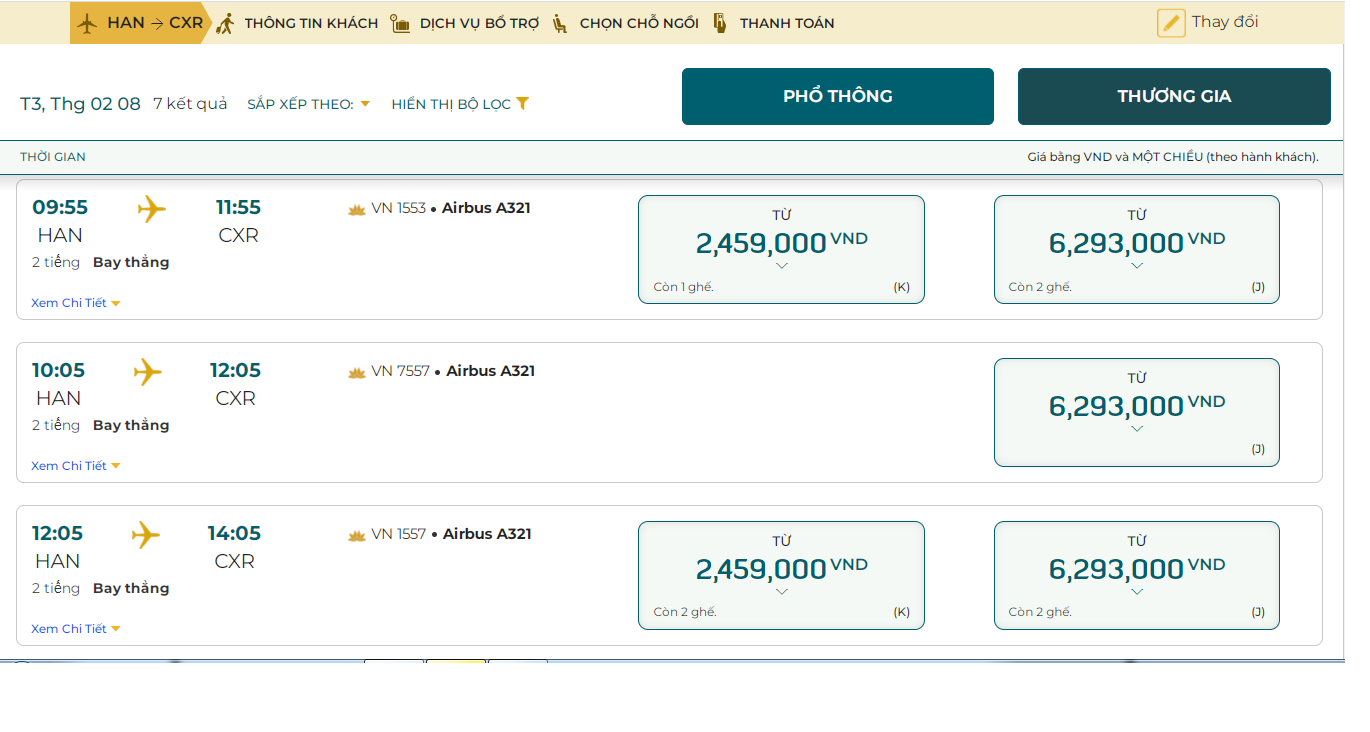1370x732 pixels.
Task: Expand Xem Chi Tiết for the 10:05 flight
Action: tap(75, 466)
